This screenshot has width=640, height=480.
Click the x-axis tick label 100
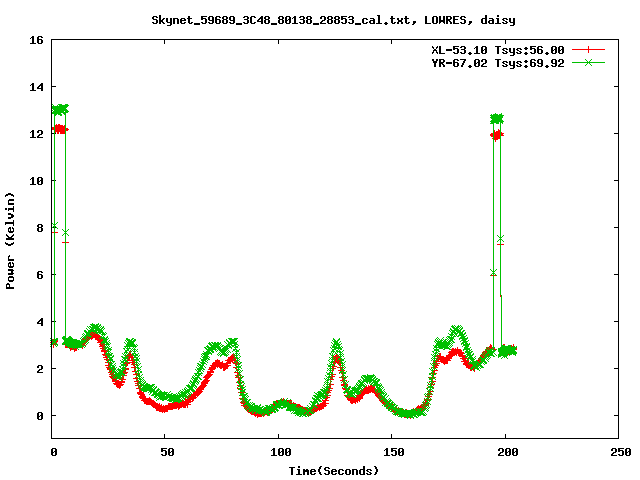[281, 452]
